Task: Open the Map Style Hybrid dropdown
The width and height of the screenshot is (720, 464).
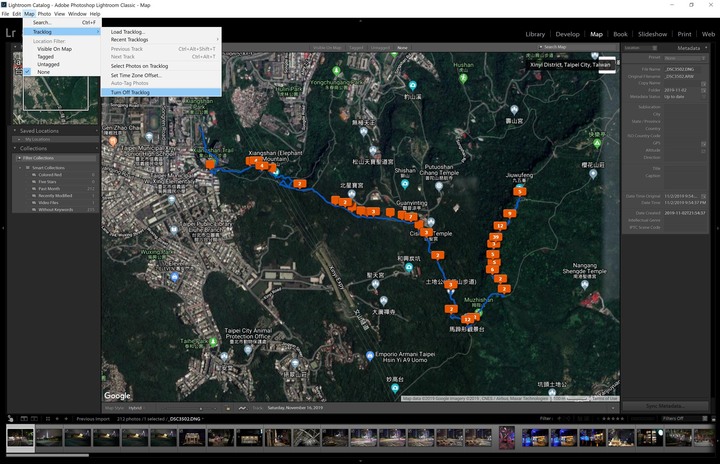Action: click(137, 408)
